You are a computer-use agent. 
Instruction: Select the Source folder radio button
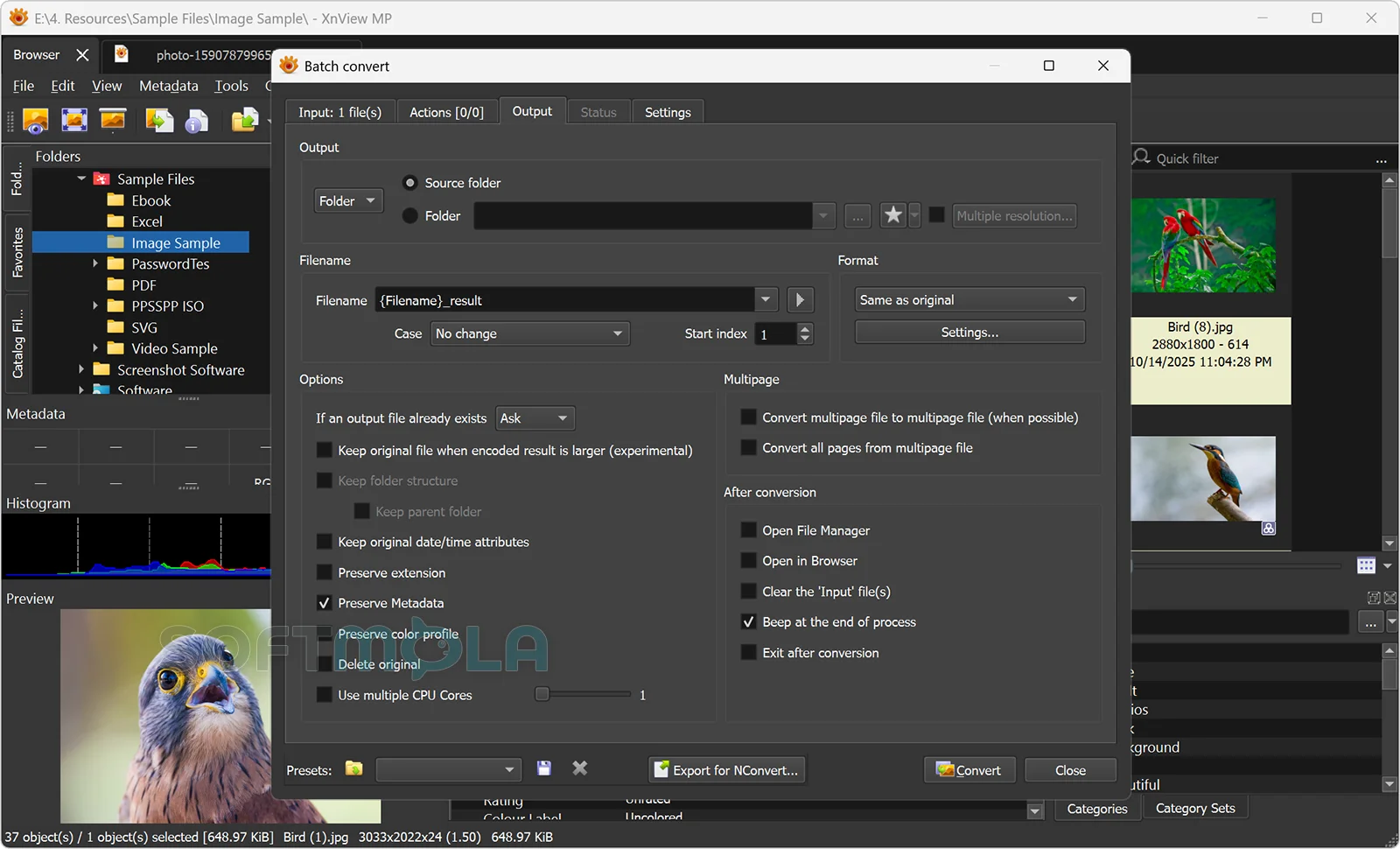pyautogui.click(x=409, y=183)
